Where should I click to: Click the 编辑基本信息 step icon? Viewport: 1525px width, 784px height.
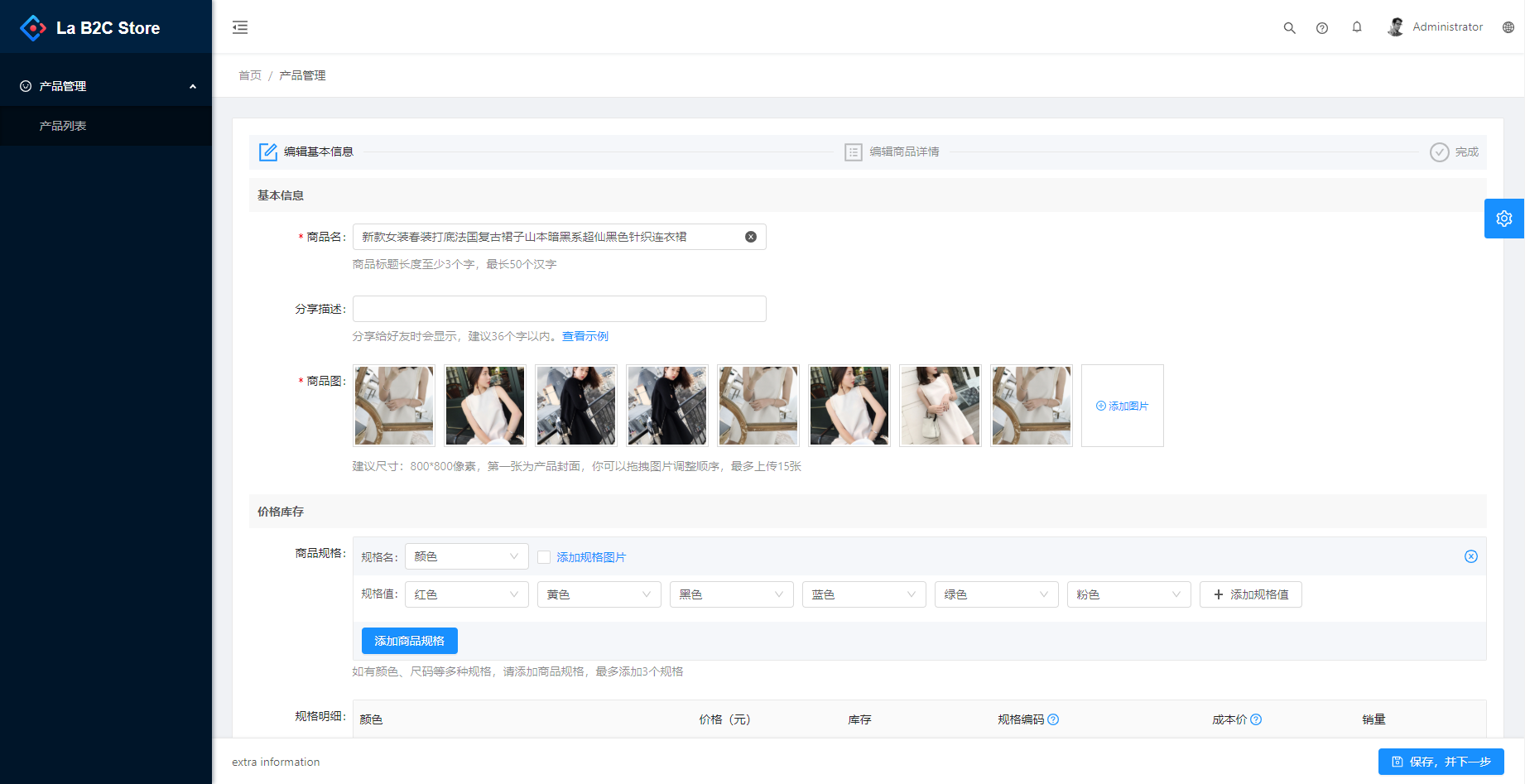pyautogui.click(x=268, y=152)
